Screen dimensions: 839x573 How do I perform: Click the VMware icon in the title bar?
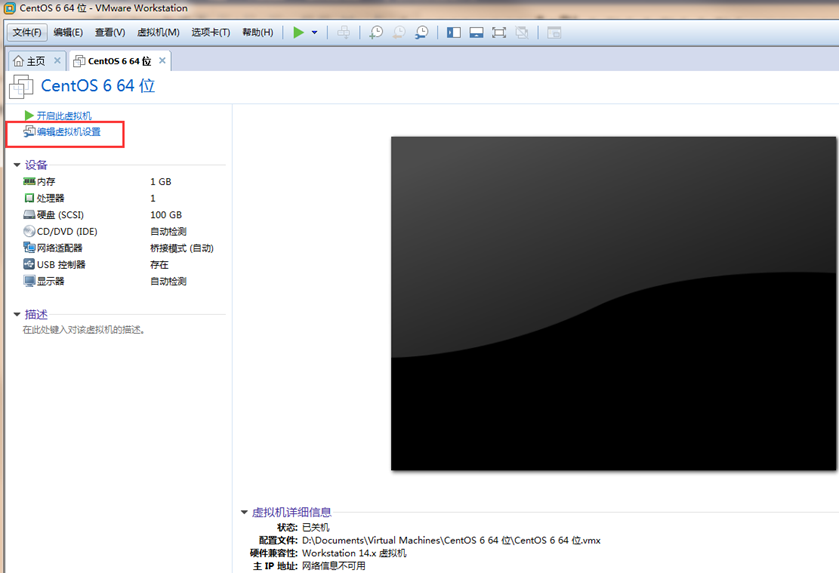tap(10, 8)
